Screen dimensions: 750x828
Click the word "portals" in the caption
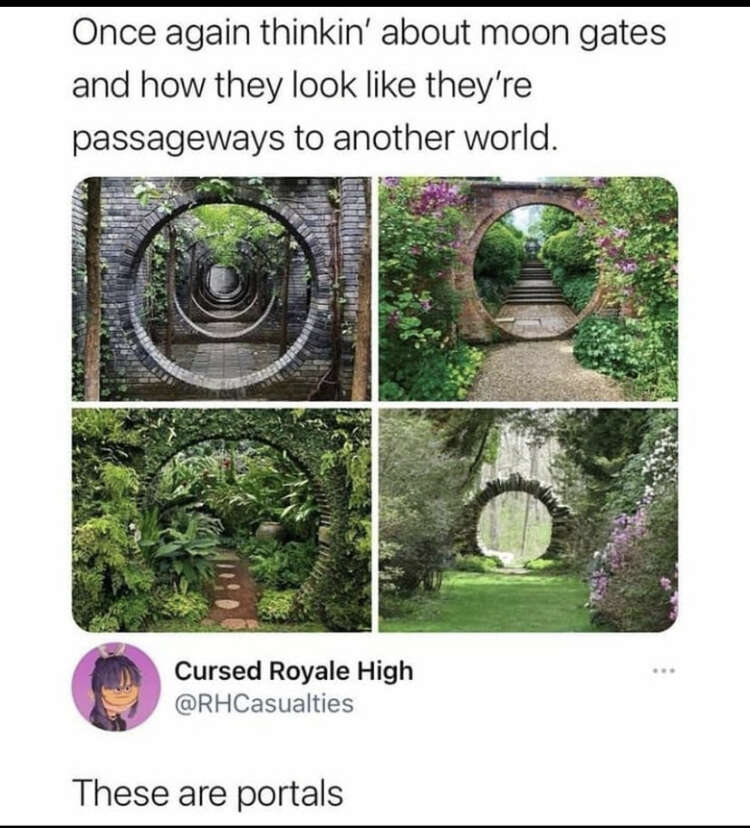[289, 795]
